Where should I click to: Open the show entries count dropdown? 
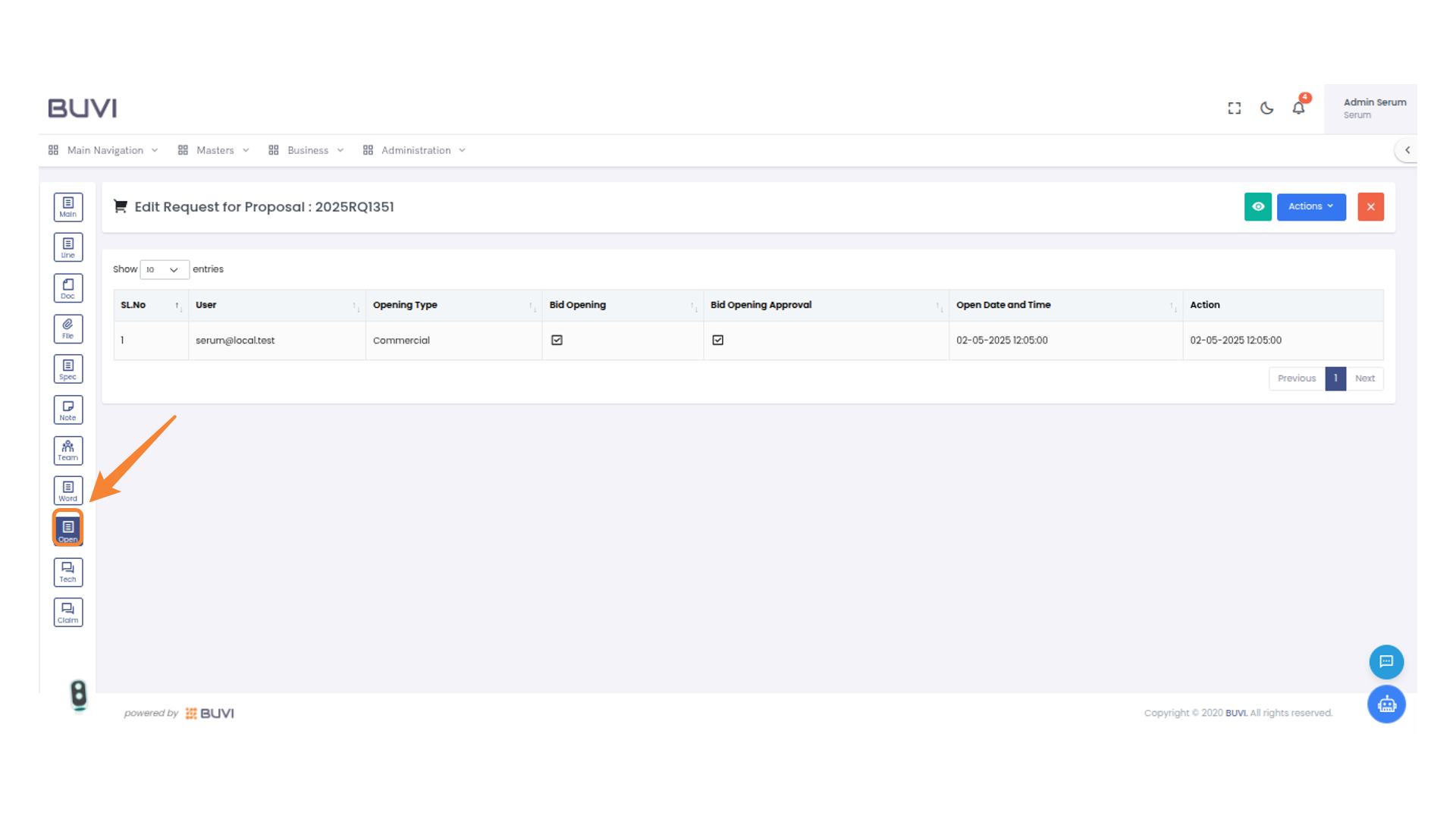point(164,270)
